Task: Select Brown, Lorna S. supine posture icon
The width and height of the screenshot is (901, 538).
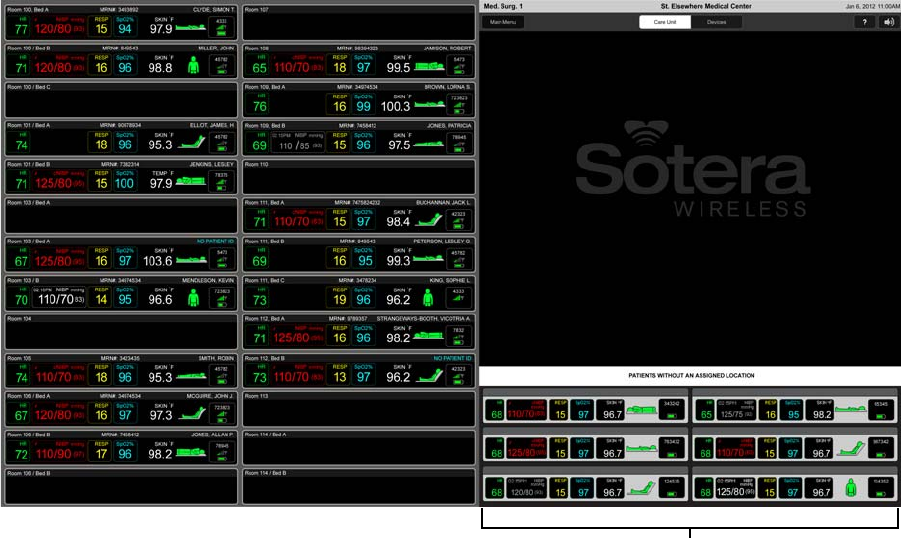Action: coord(429,105)
